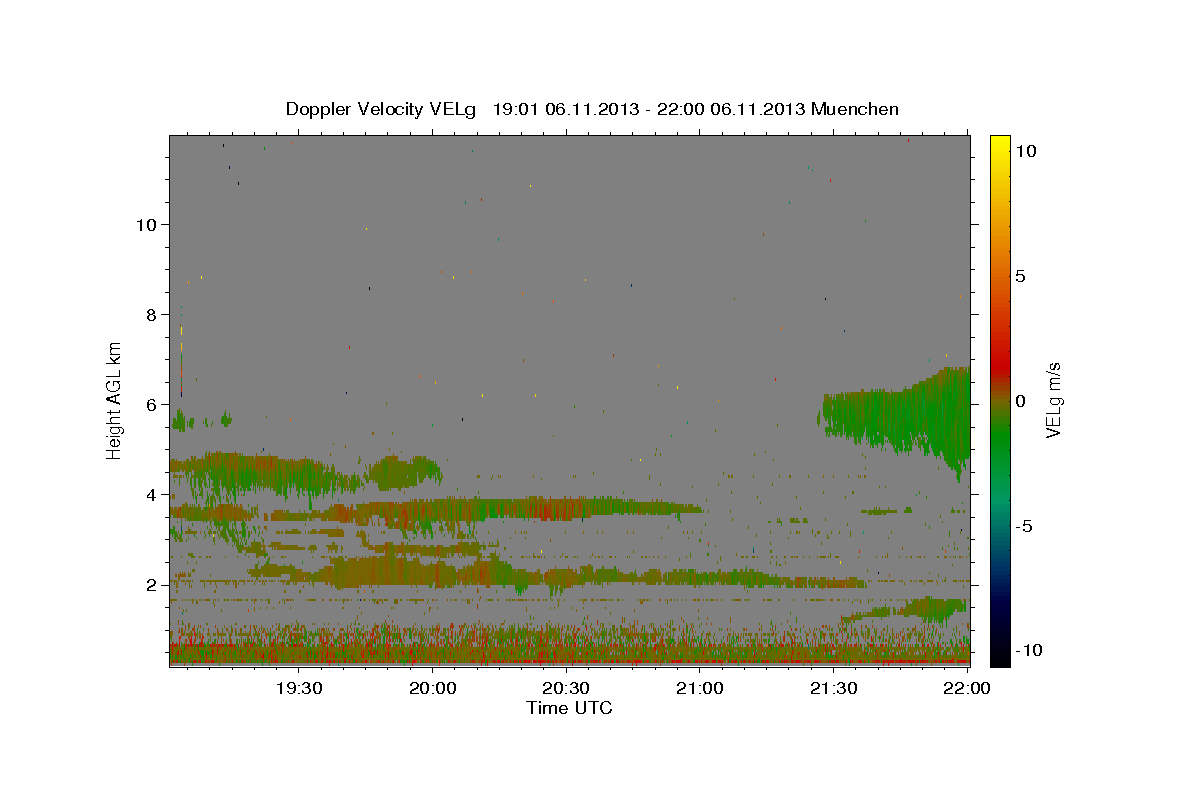This screenshot has width=1200, height=800.
Task: Click the '20:30' time axis label
Action: coord(566,688)
